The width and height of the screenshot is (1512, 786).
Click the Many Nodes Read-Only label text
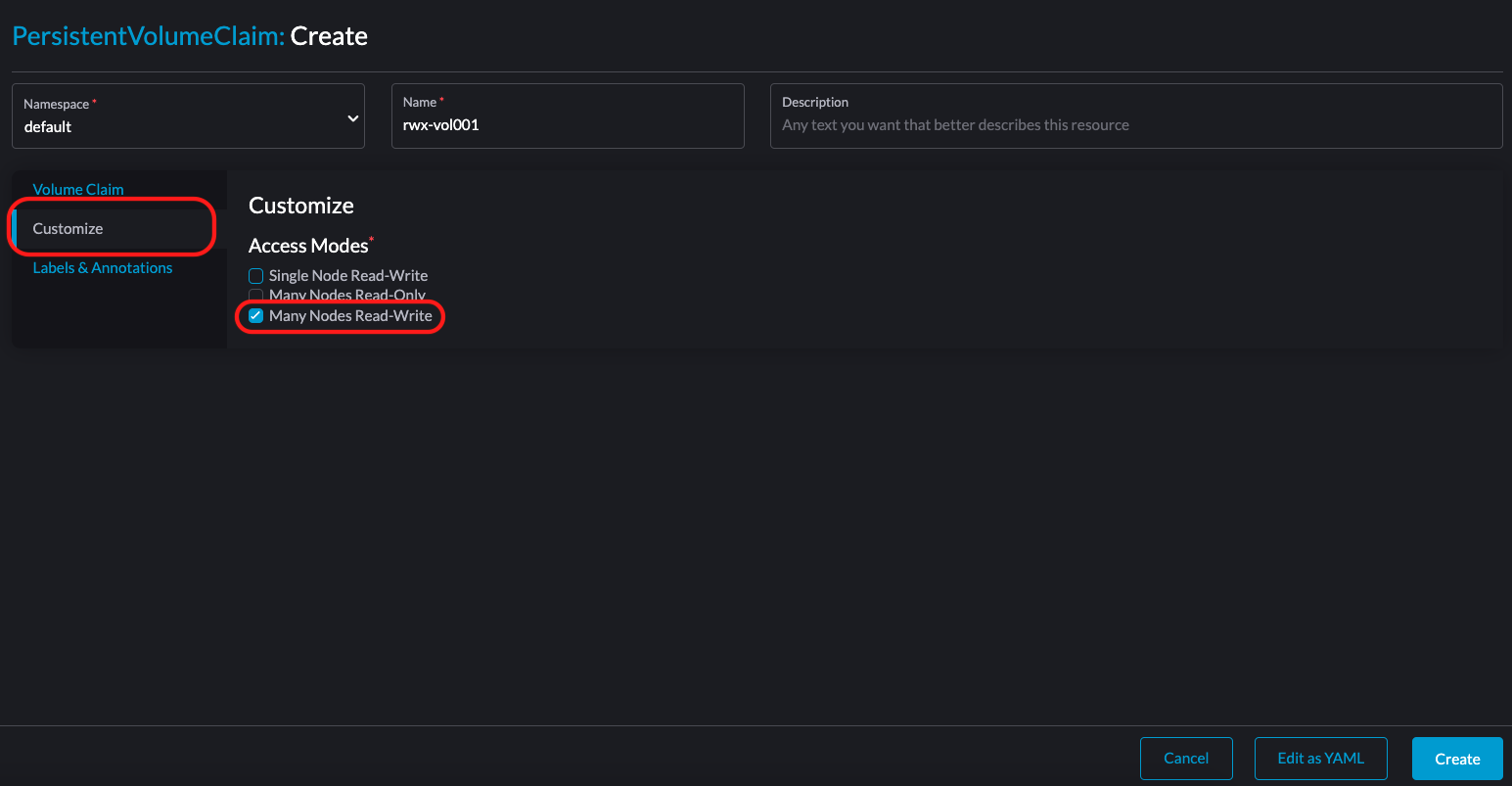(347, 295)
